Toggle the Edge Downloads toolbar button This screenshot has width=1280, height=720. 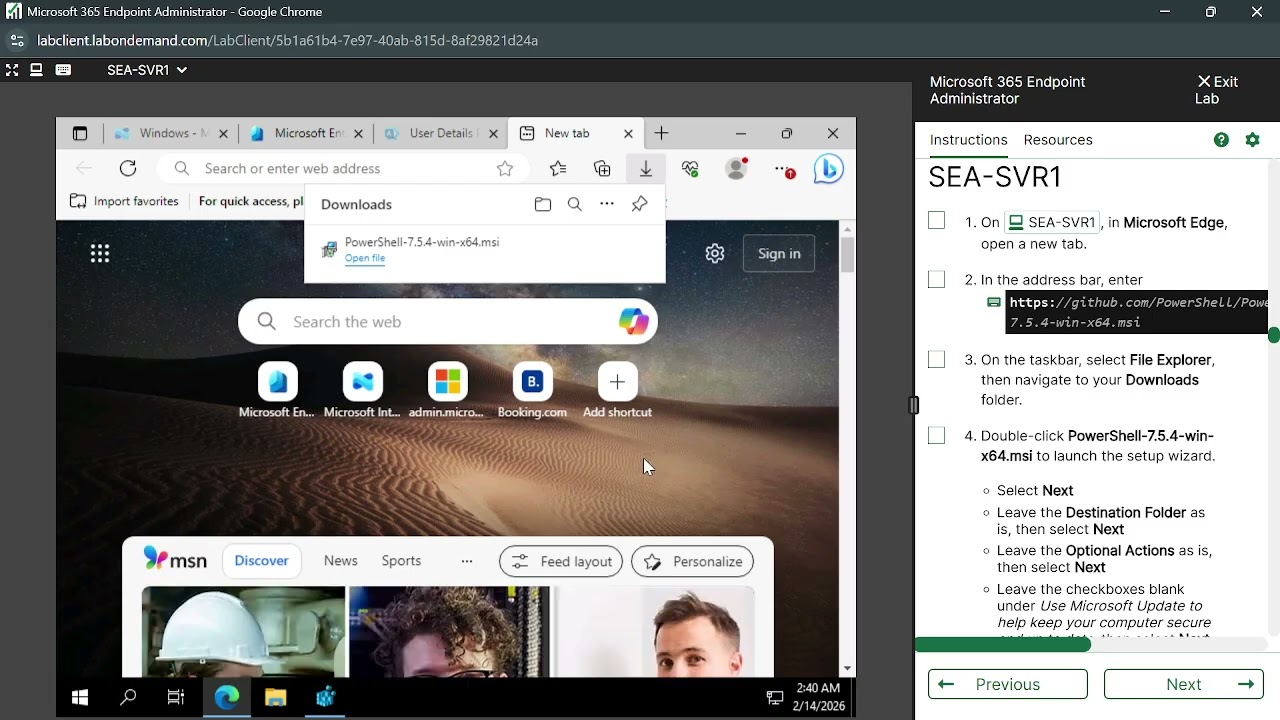click(646, 168)
